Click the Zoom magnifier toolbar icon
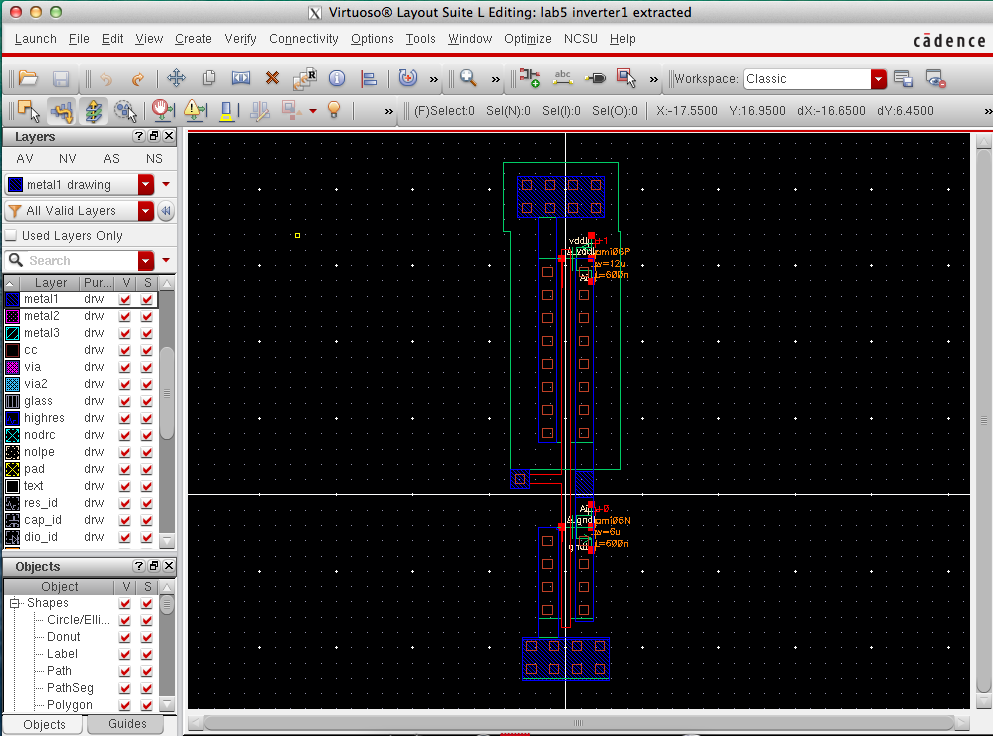Image resolution: width=993 pixels, height=736 pixels. [x=467, y=78]
